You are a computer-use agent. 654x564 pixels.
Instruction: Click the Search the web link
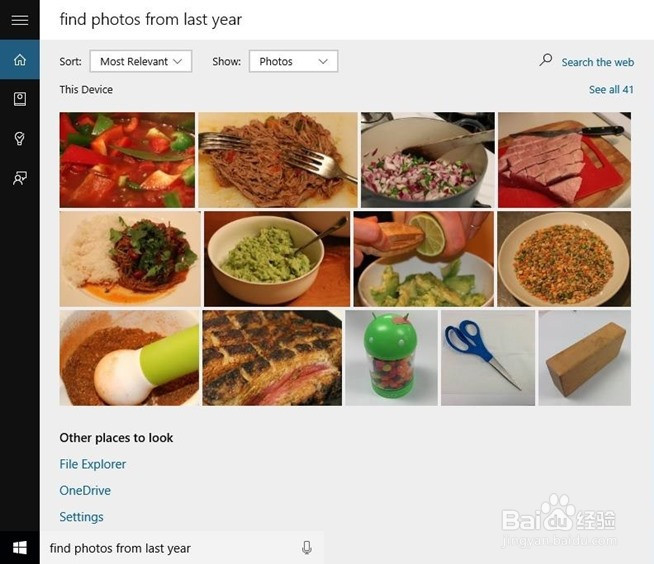coord(597,62)
